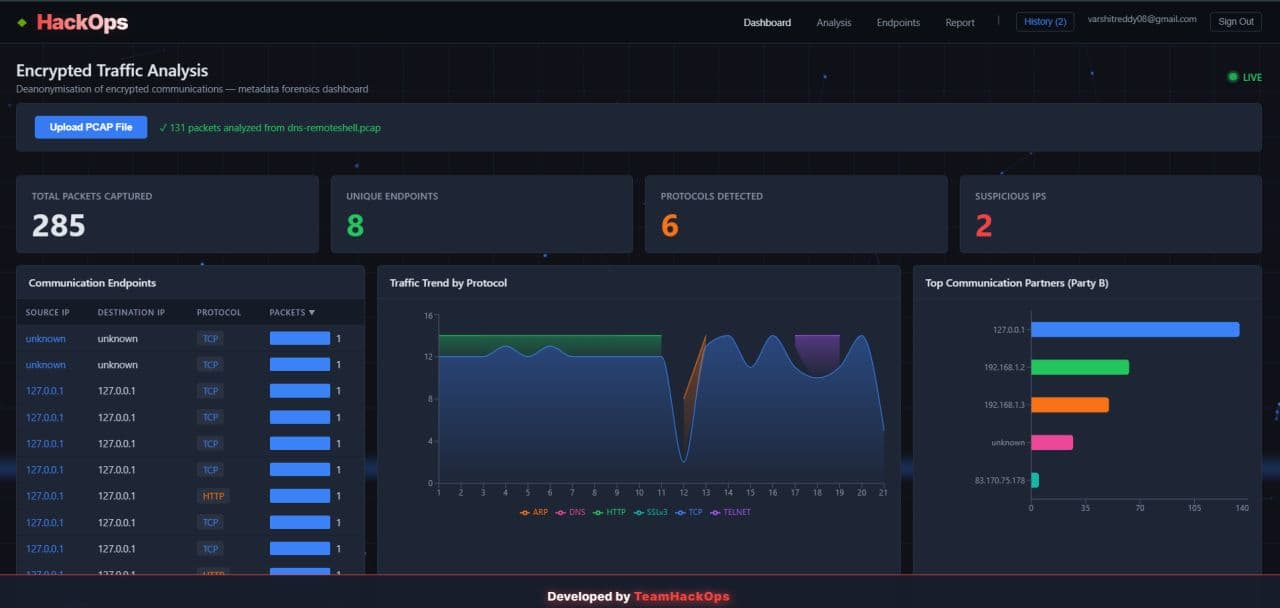Image resolution: width=1280 pixels, height=608 pixels.
Task: Click the green LIVE status indicator dot
Action: [x=1233, y=77]
